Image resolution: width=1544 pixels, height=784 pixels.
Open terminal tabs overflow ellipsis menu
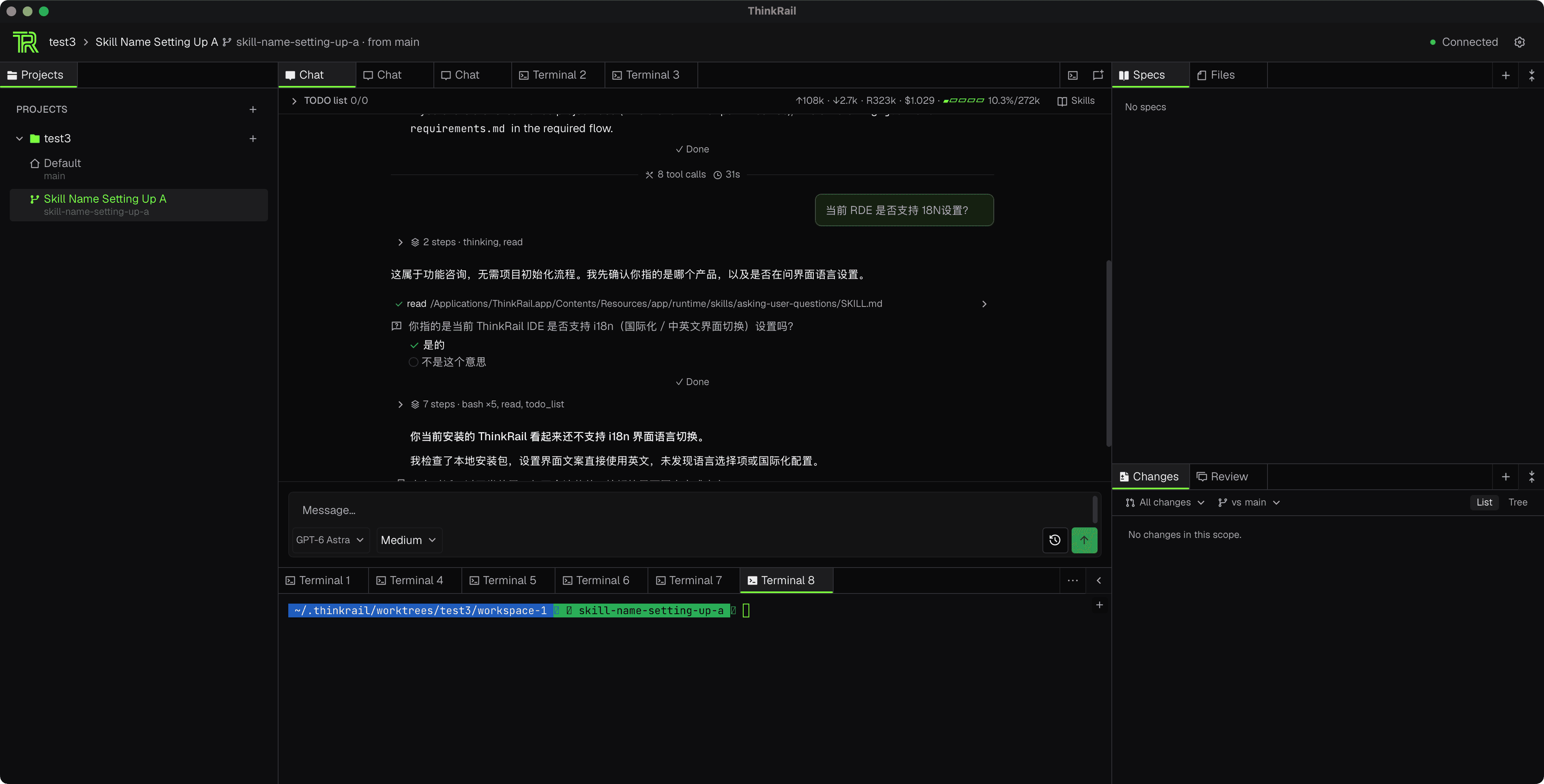point(1073,580)
